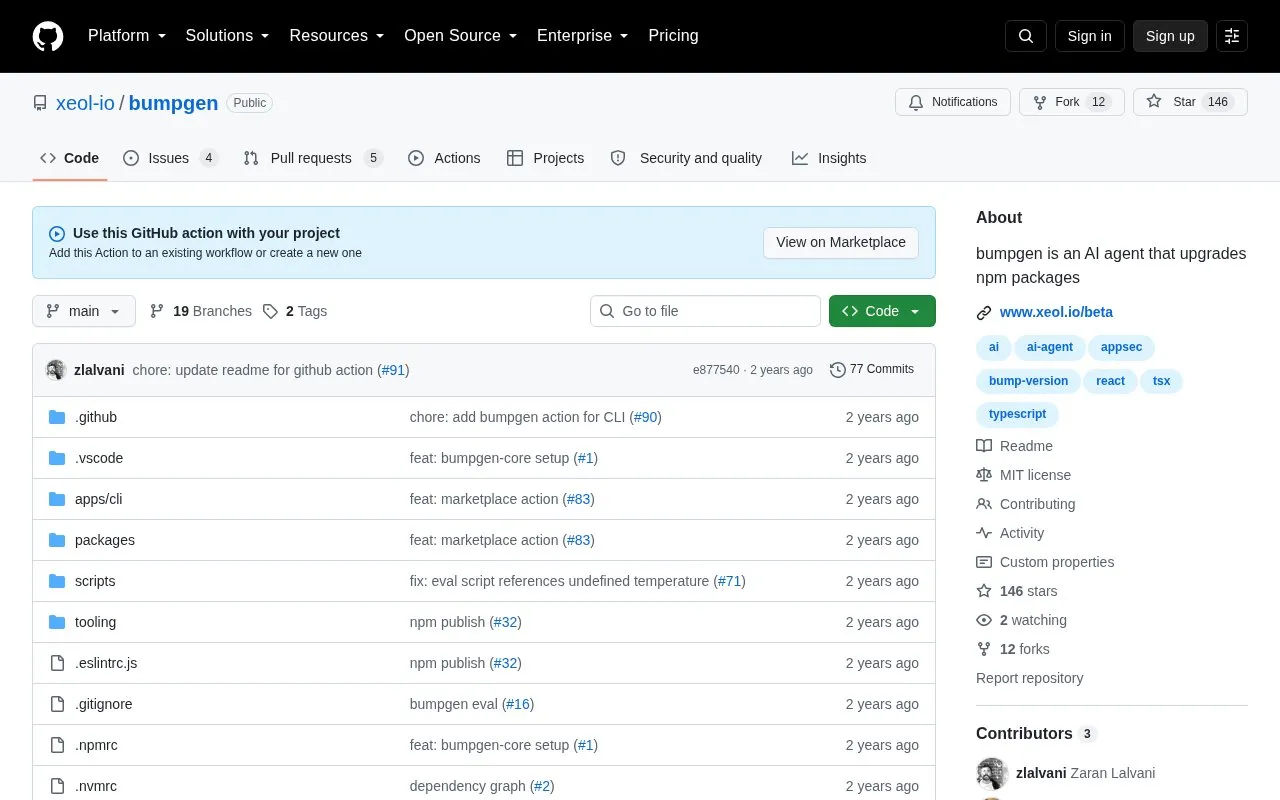Click the MIT license scale icon
Image resolution: width=1280 pixels, height=800 pixels.
pos(984,475)
